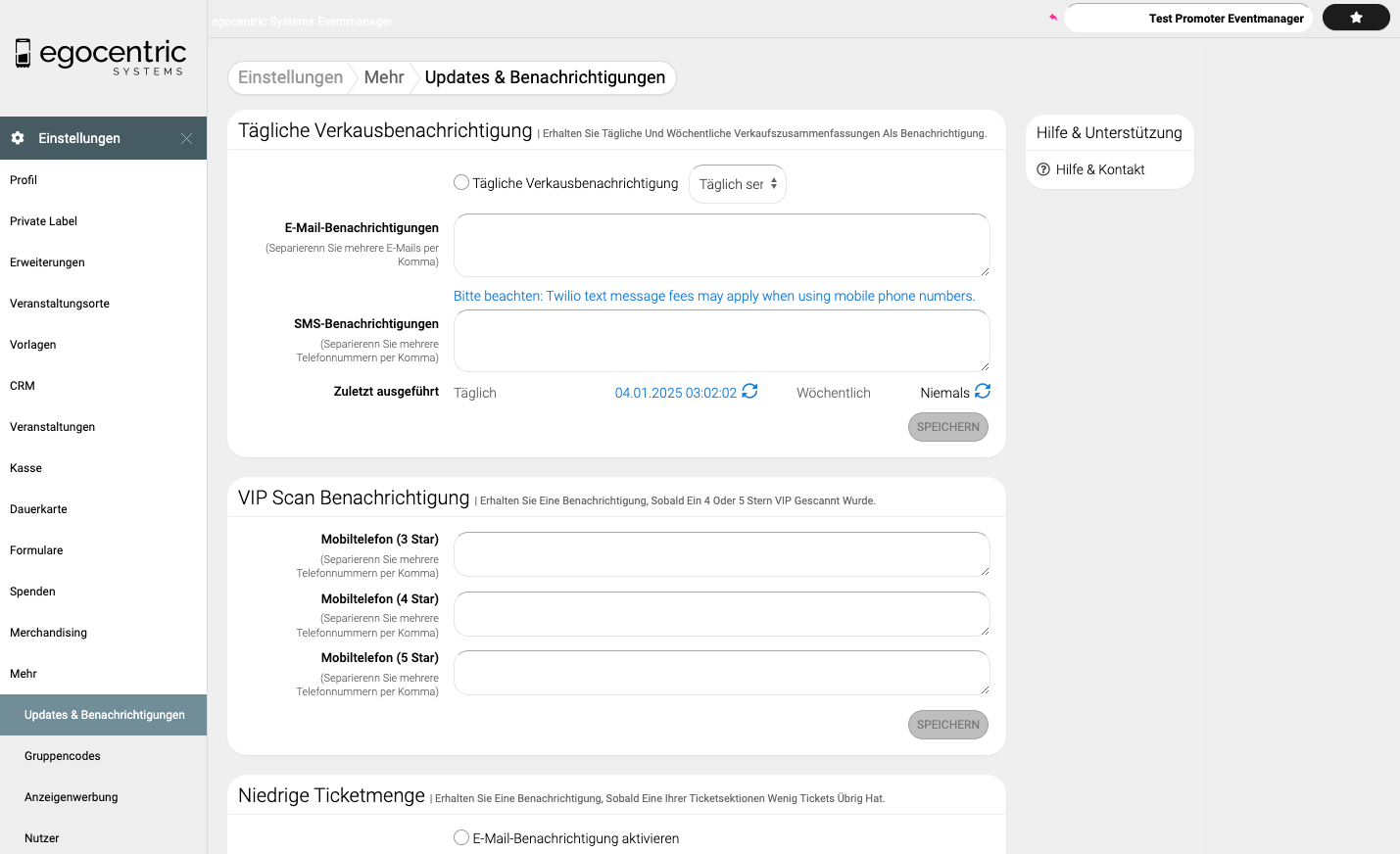Click the Einstellungen gear icon
This screenshot has height=854, width=1400.
18,138
